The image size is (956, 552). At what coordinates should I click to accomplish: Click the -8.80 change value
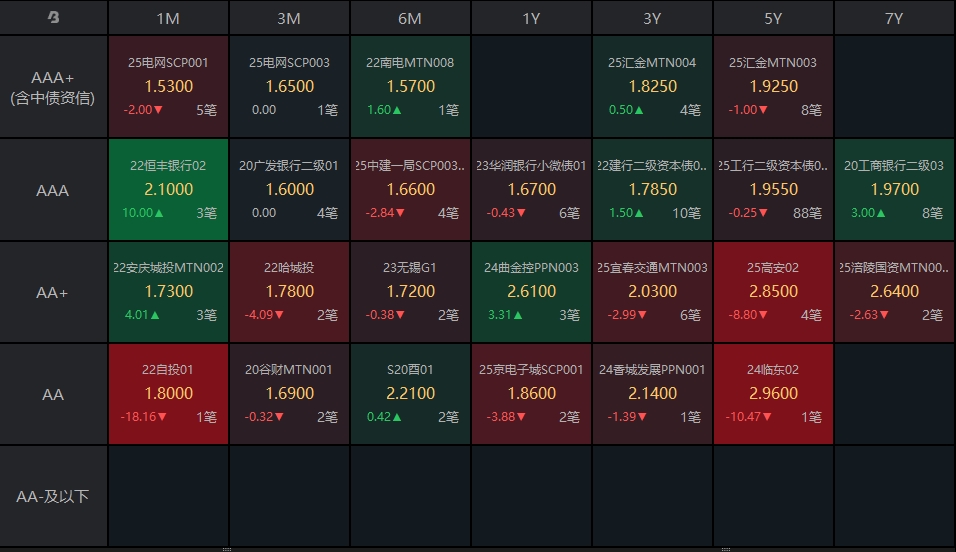(748, 315)
